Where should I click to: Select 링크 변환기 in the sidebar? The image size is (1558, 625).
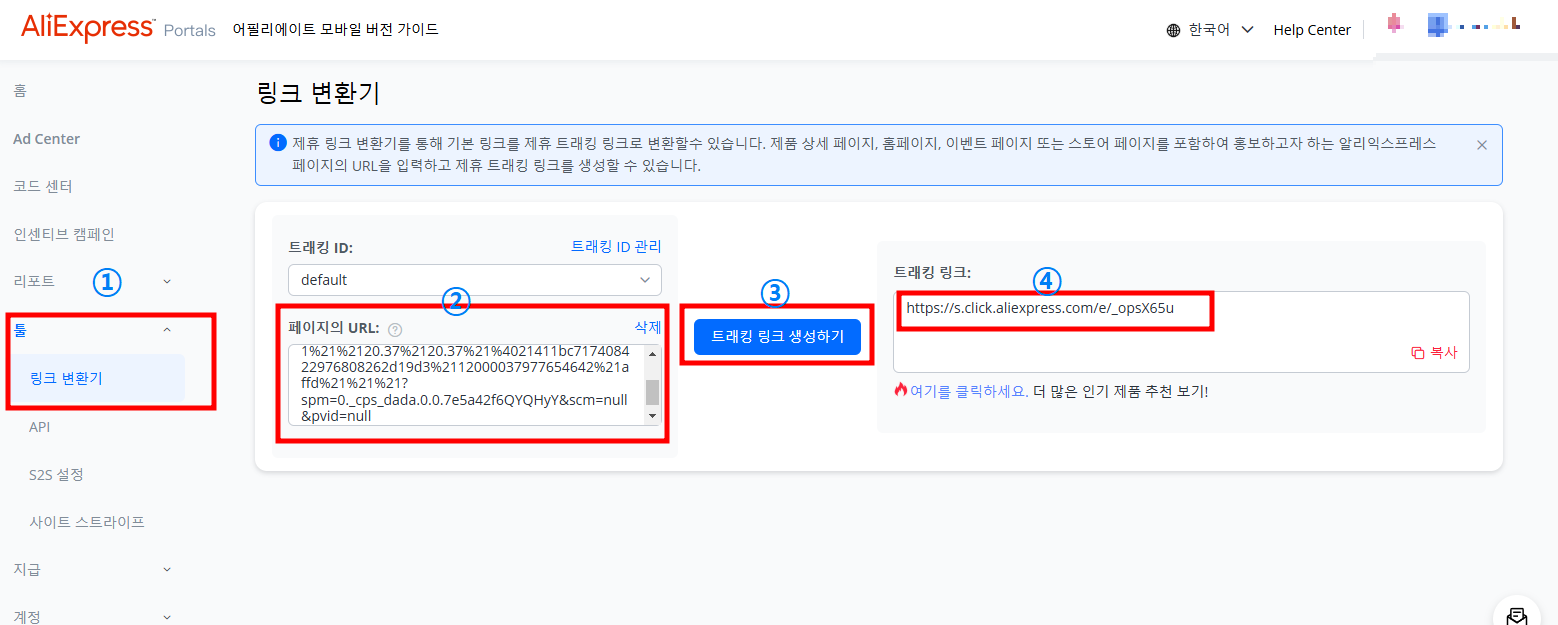tap(96, 378)
